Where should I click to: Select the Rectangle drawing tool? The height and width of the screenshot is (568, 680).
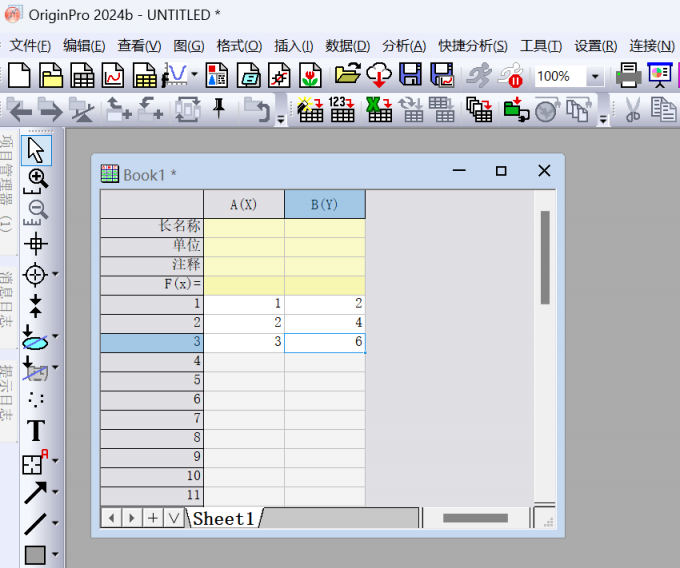pyautogui.click(x=35, y=555)
